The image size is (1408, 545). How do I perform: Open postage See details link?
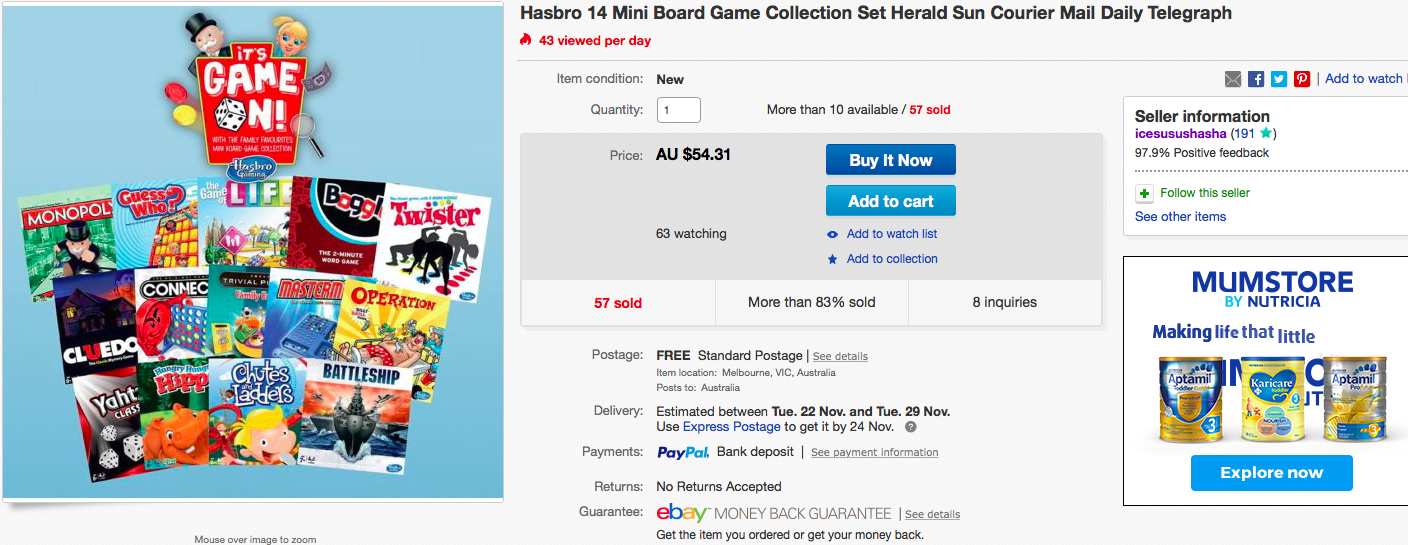[840, 356]
